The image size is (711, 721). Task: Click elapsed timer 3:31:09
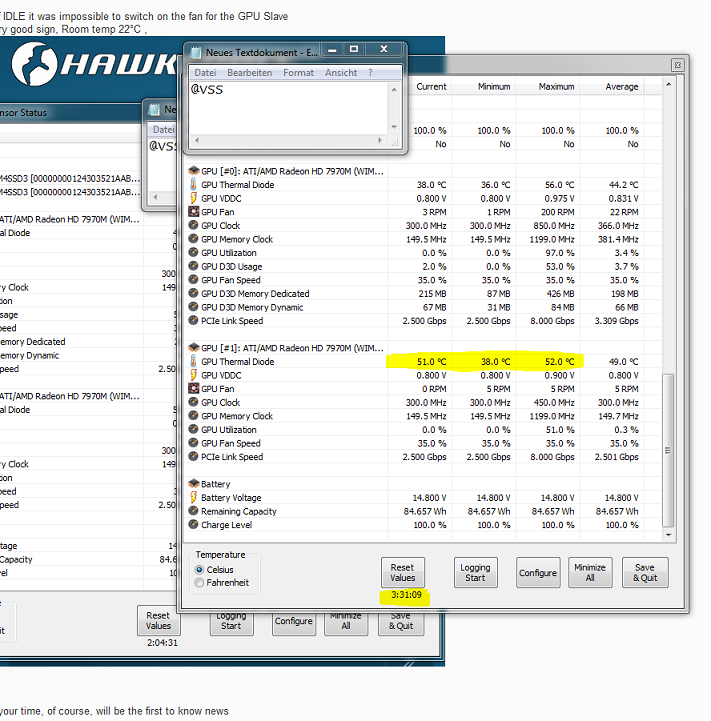click(406, 595)
